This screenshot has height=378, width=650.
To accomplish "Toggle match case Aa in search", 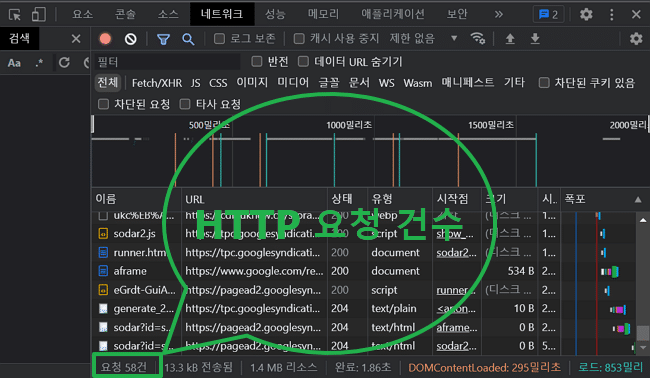I will coord(14,63).
